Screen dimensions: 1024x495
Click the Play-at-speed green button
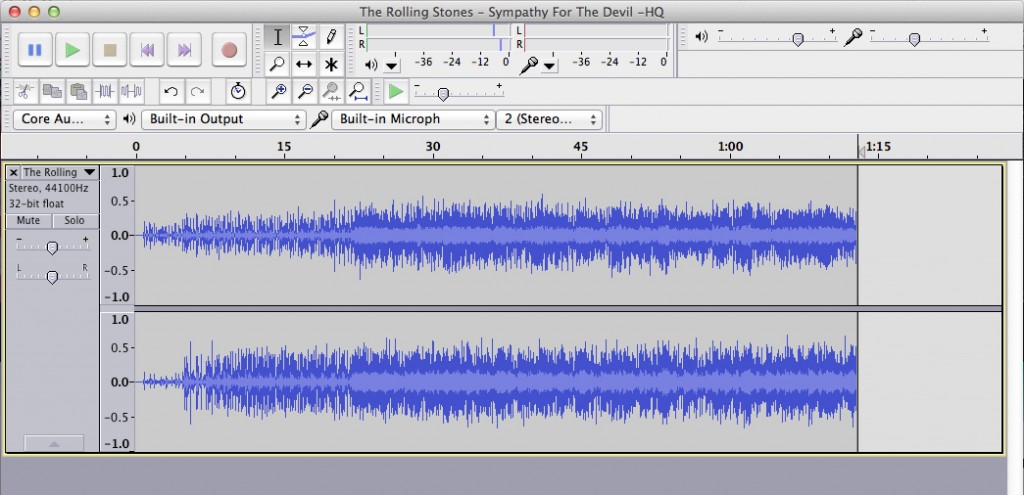pos(396,91)
